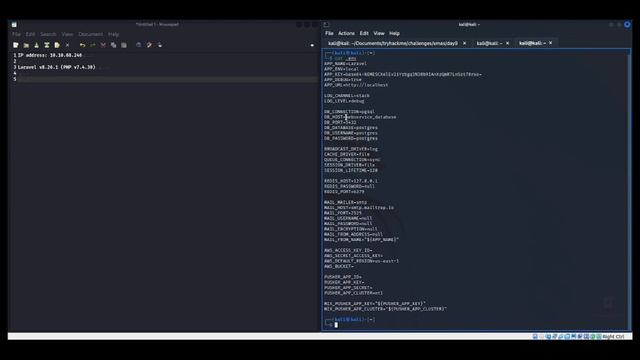Click the New document icon in Mousepad toolbar
The width and height of the screenshot is (640, 360).
click(x=16, y=45)
